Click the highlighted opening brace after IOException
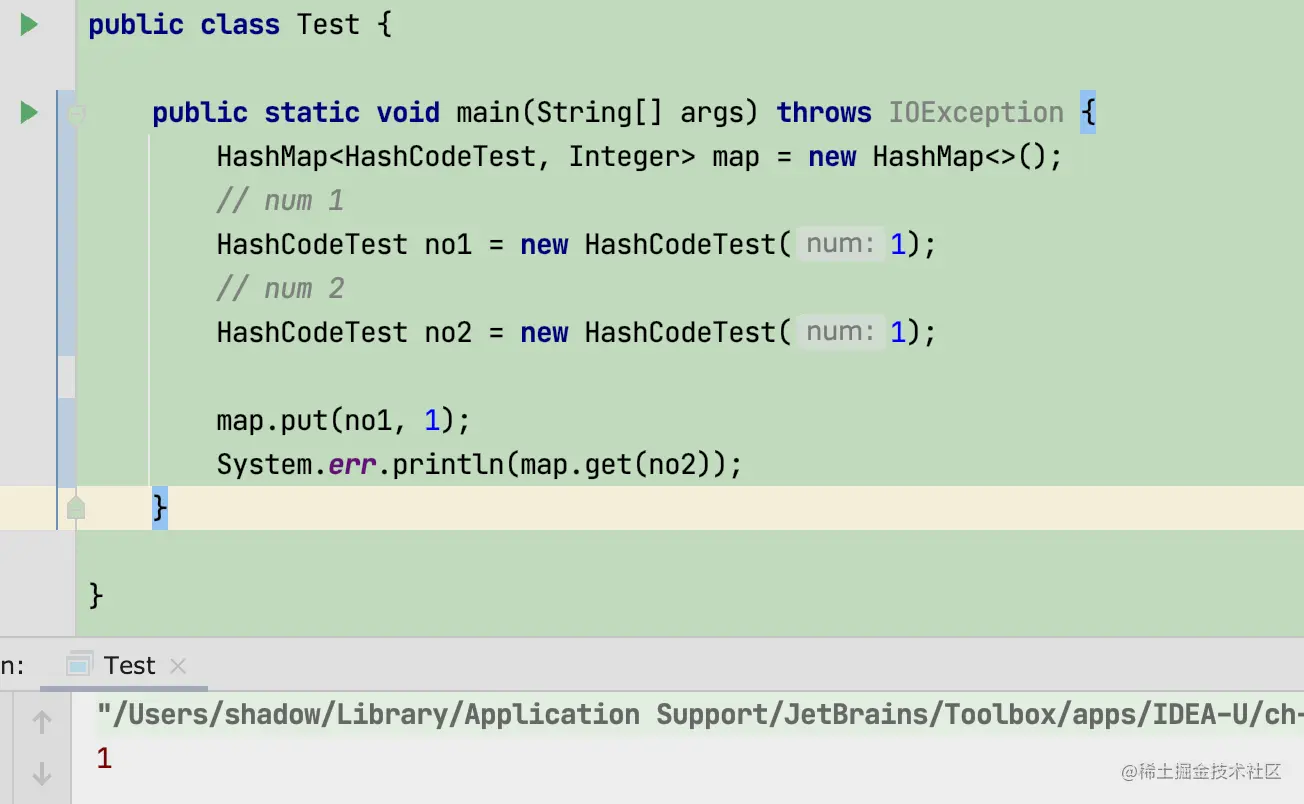Screen dimensions: 1304x804 click(x=1088, y=113)
